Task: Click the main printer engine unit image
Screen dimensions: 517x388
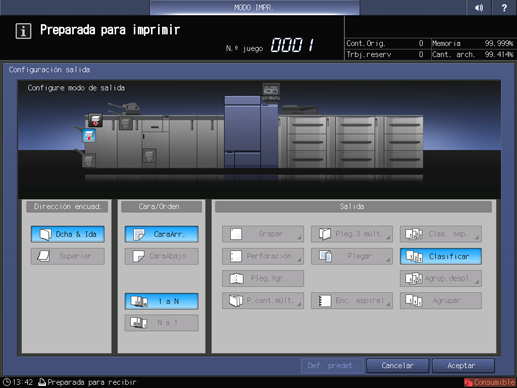Action: coord(251,132)
